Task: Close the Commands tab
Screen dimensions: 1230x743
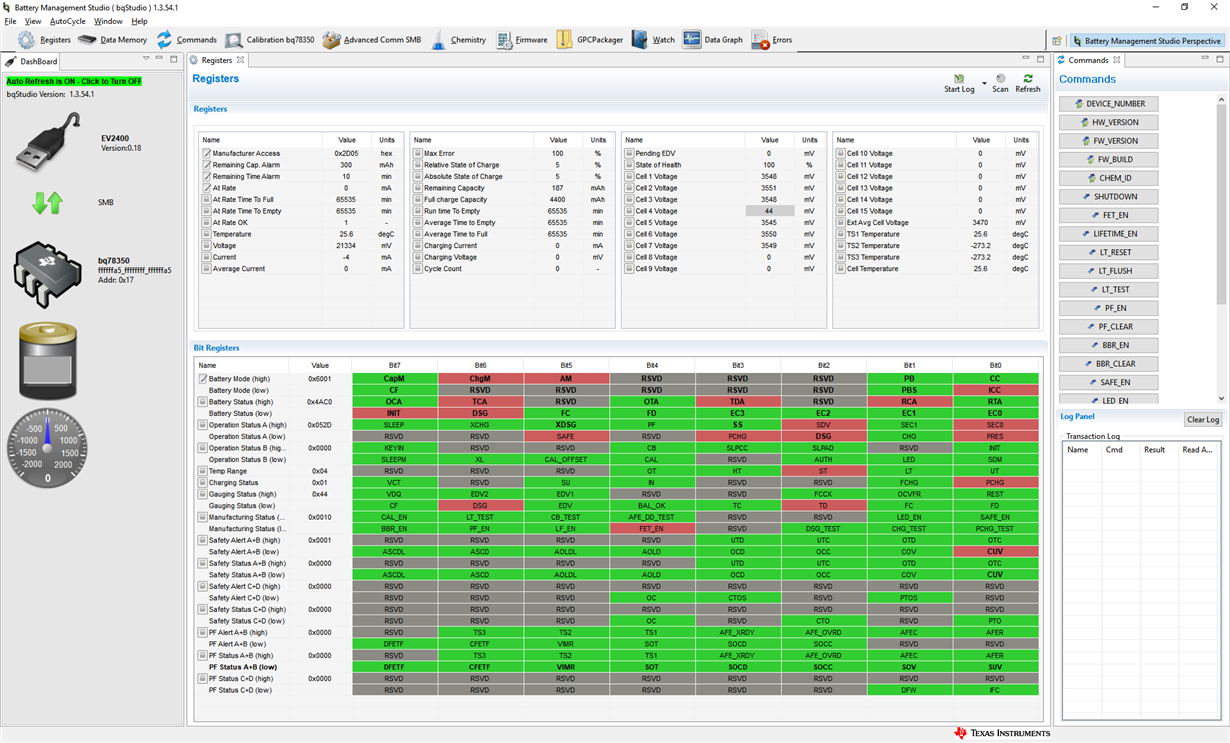Action: (x=1117, y=60)
